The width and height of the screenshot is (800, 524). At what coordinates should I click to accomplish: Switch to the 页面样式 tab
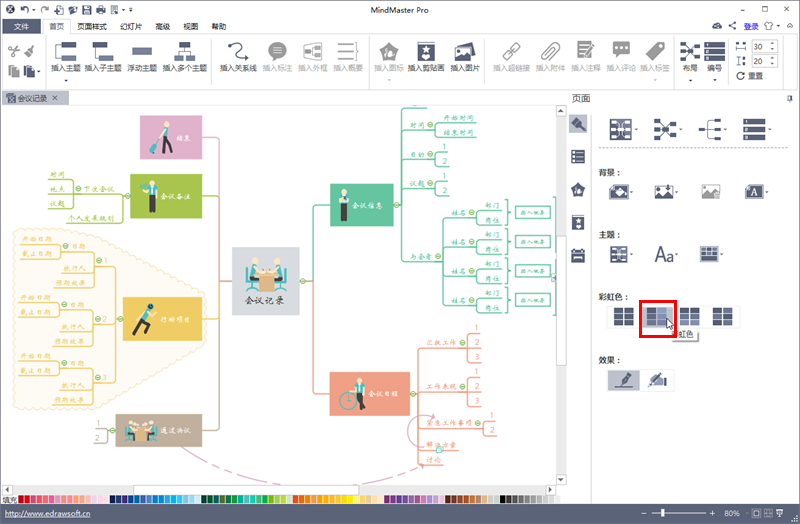point(92,27)
